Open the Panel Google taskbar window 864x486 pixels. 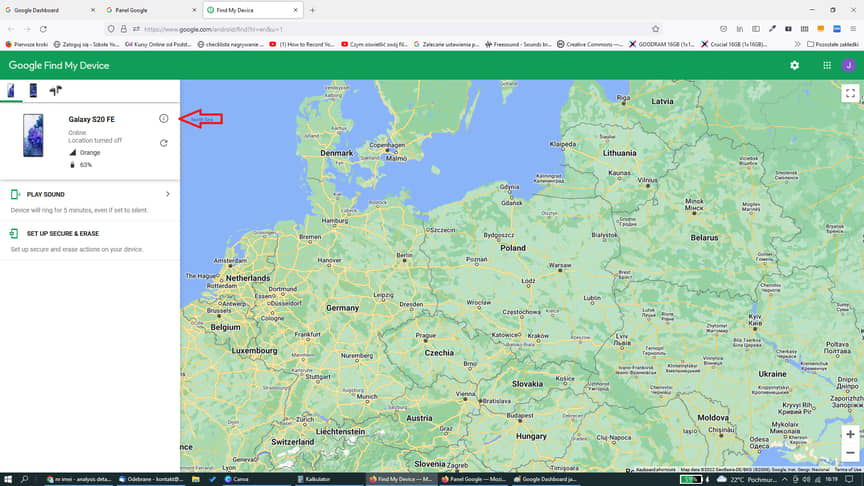pyautogui.click(x=473, y=479)
